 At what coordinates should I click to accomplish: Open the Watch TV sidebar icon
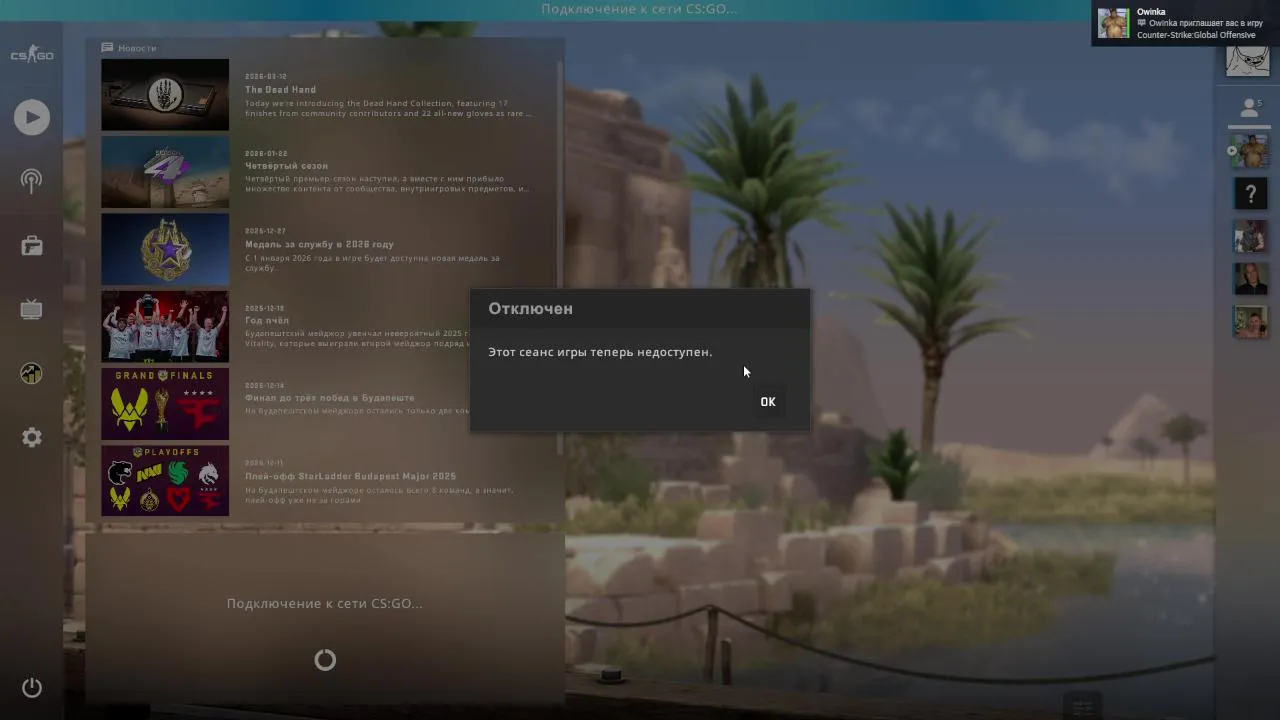(x=32, y=309)
